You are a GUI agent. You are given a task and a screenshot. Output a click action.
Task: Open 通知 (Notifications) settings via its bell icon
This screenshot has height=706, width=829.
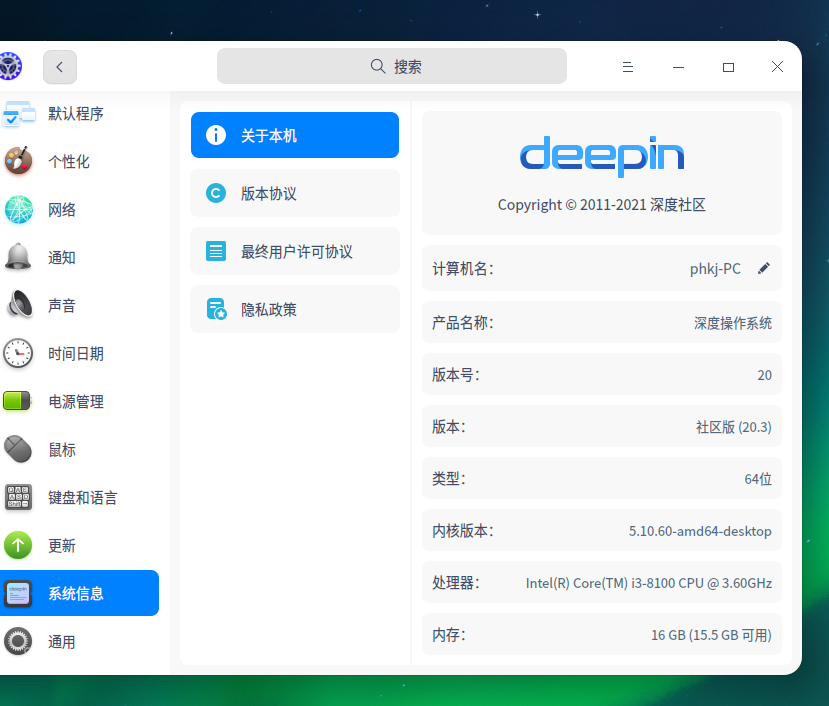pos(17,257)
